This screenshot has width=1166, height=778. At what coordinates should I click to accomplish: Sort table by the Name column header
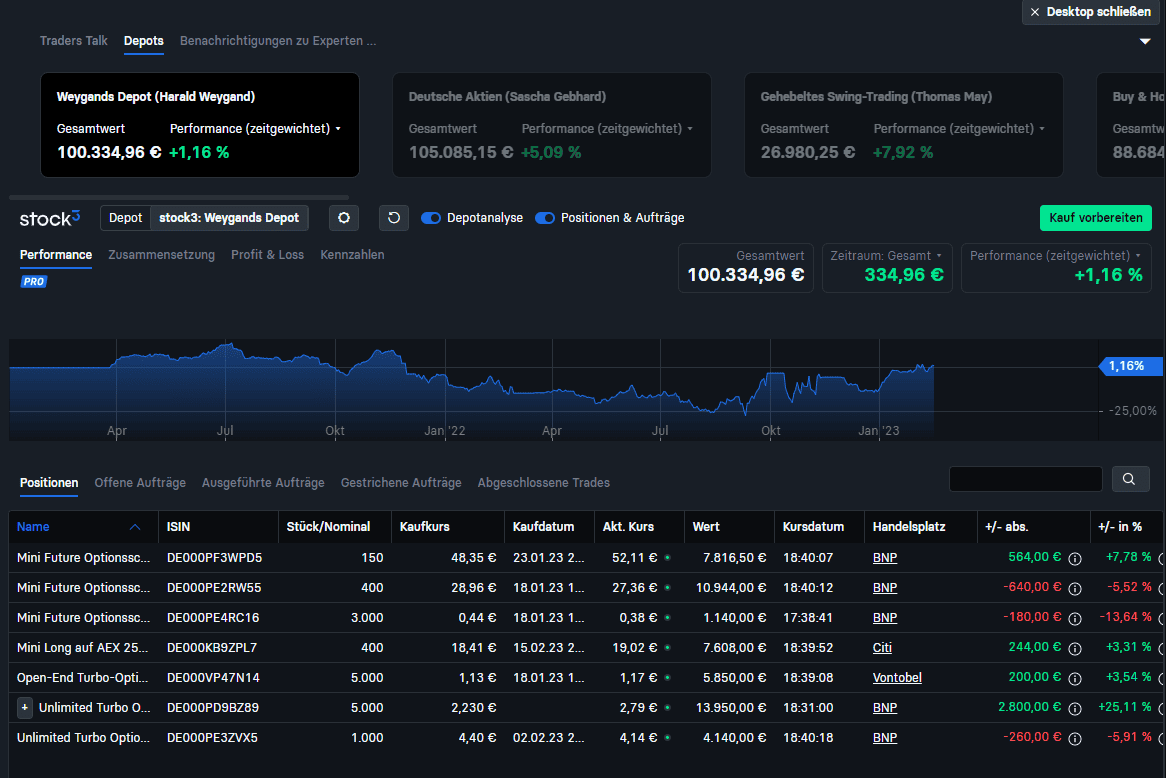click(33, 527)
